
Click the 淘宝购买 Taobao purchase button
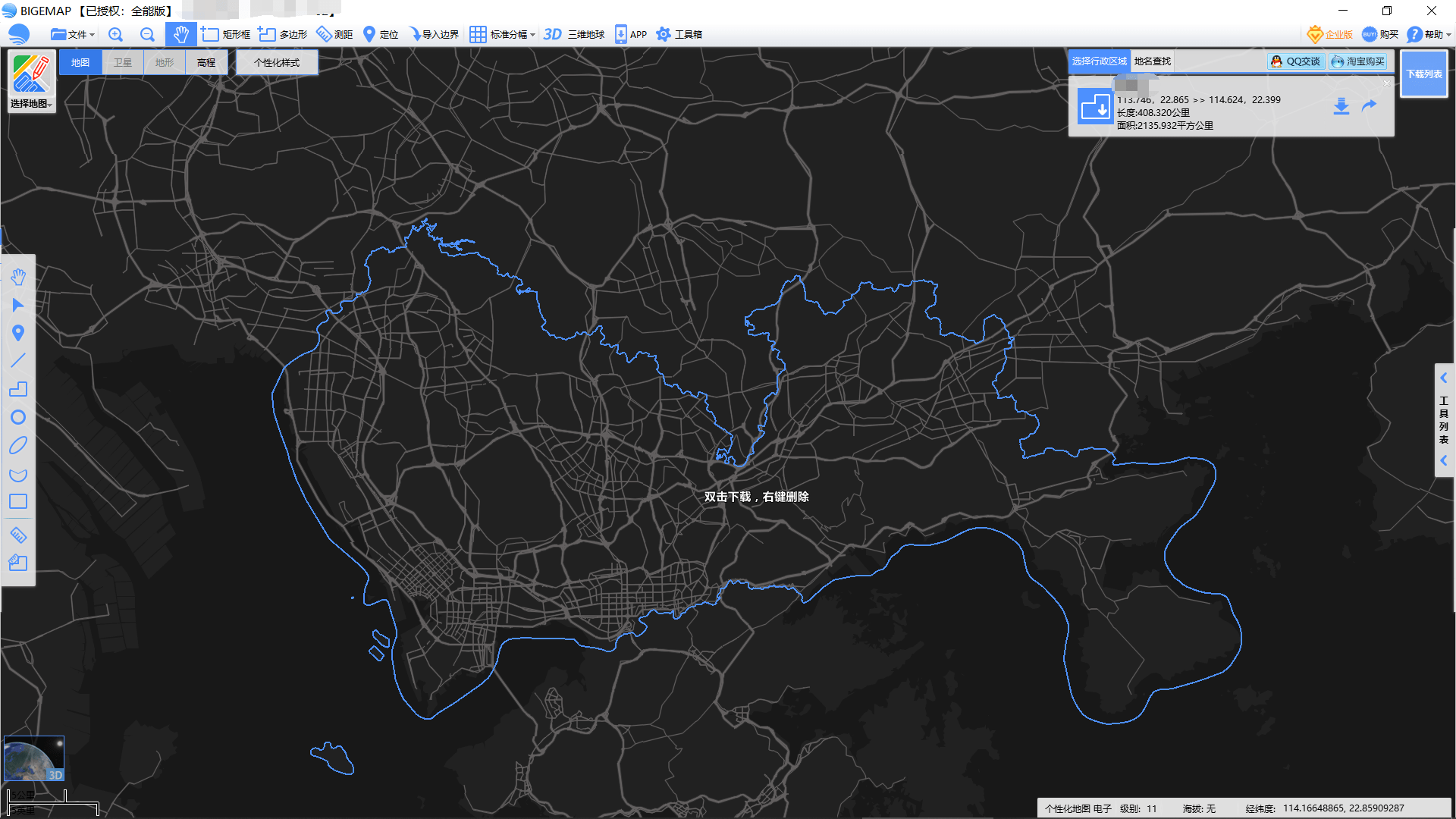1357,61
